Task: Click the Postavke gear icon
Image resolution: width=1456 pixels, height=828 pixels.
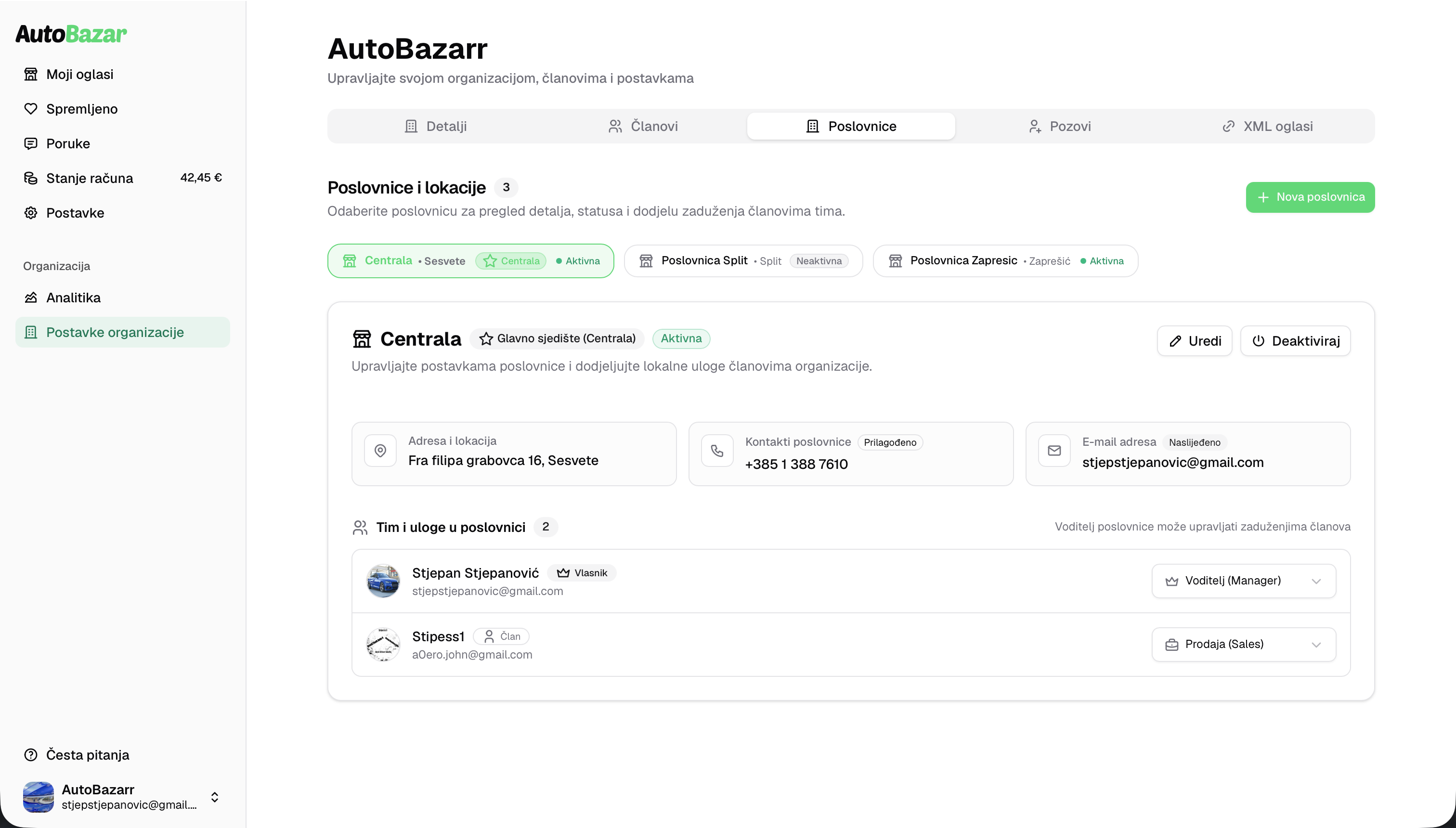Action: coord(31,213)
